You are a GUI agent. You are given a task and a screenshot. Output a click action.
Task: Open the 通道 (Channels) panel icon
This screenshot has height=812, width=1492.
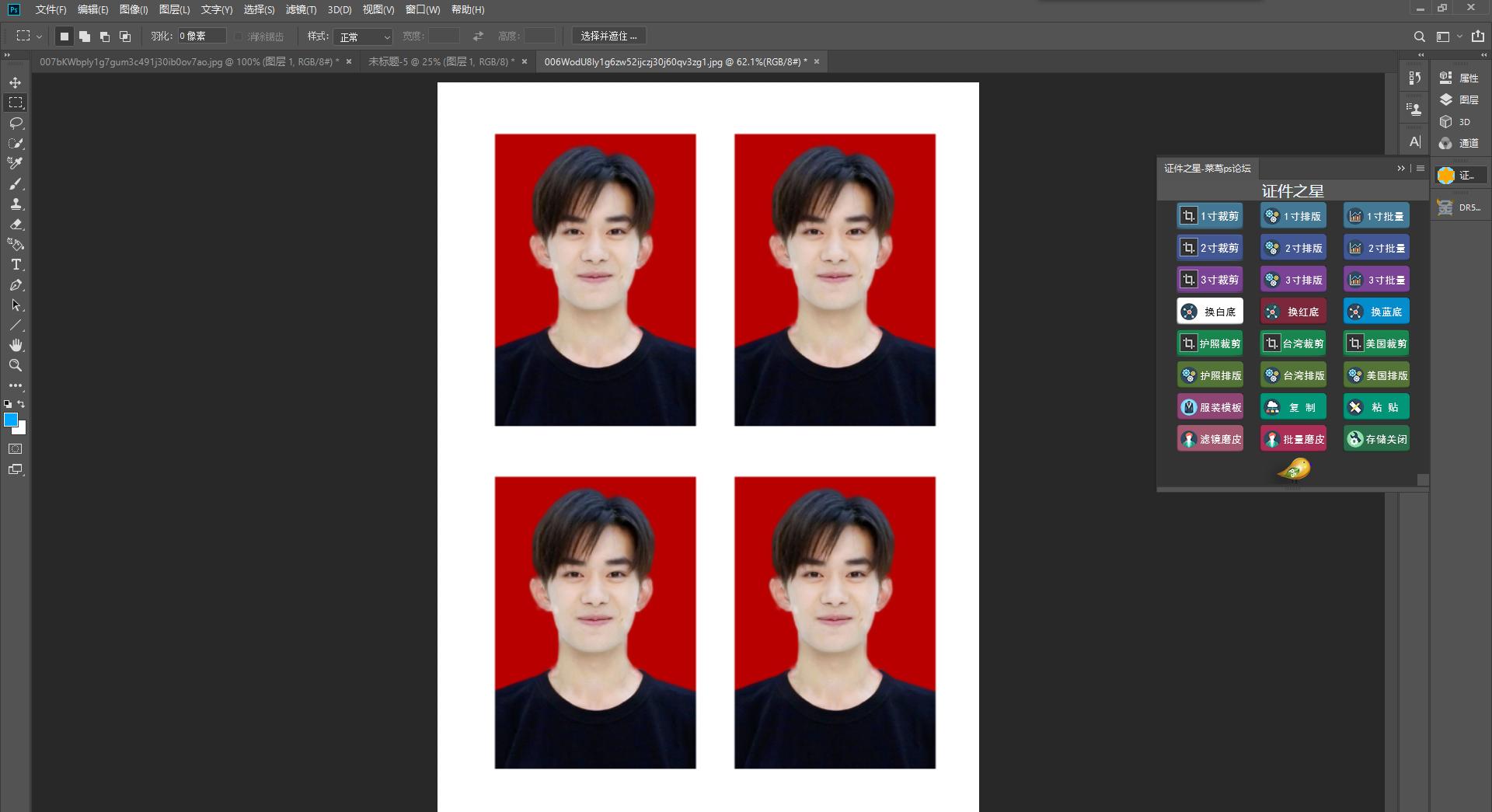click(x=1447, y=143)
